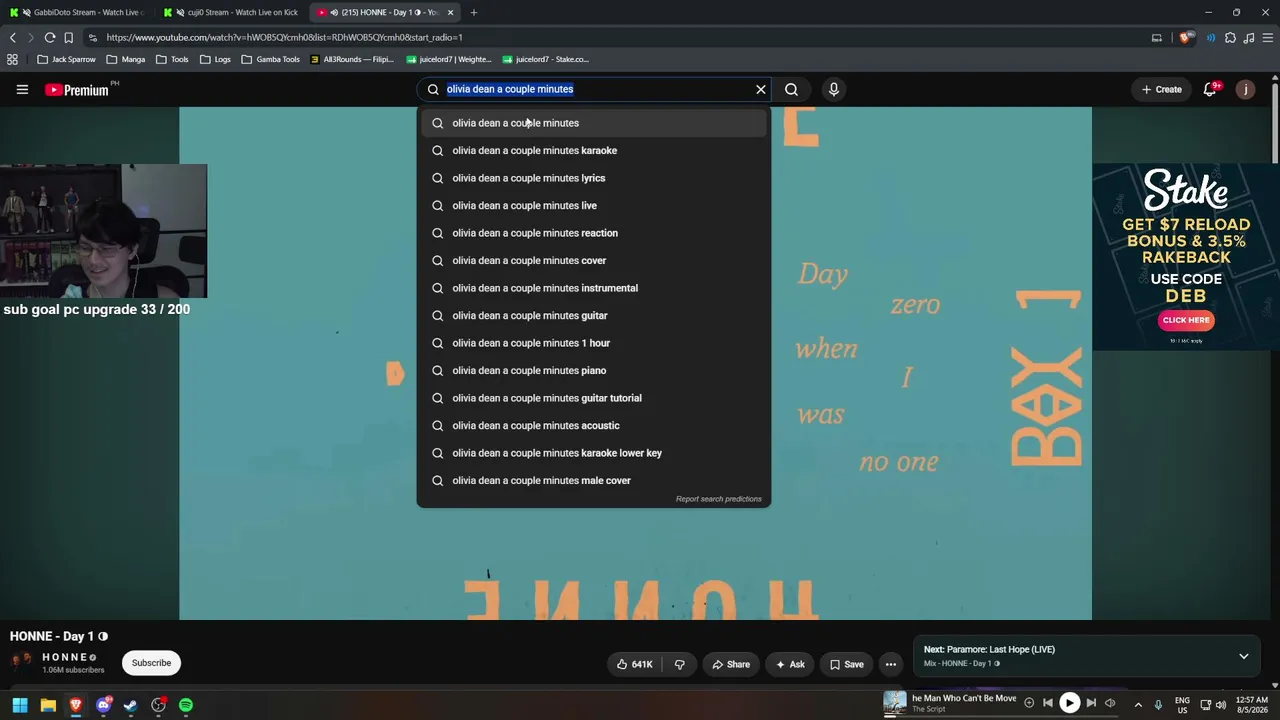Go back in browser history
The height and width of the screenshot is (720, 1280).
tap(12, 37)
